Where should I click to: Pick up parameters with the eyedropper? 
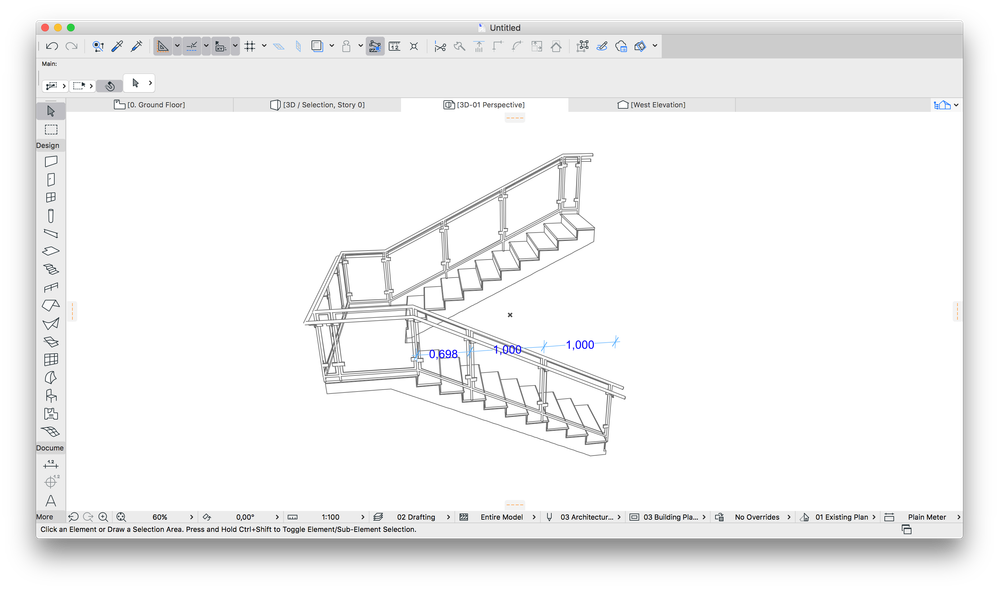(x=117, y=46)
